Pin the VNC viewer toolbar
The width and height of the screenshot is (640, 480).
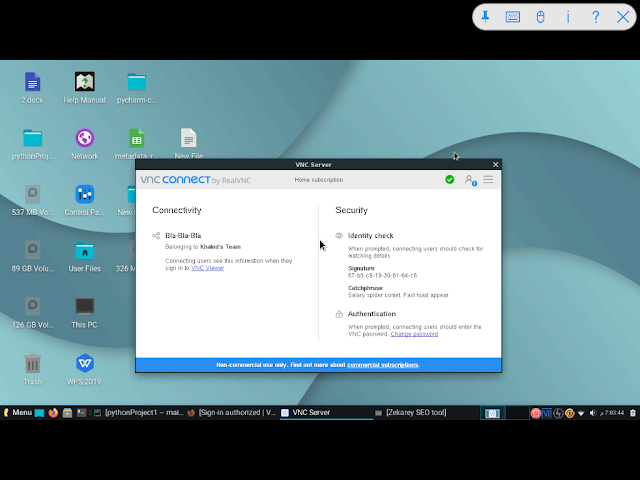(x=485, y=17)
